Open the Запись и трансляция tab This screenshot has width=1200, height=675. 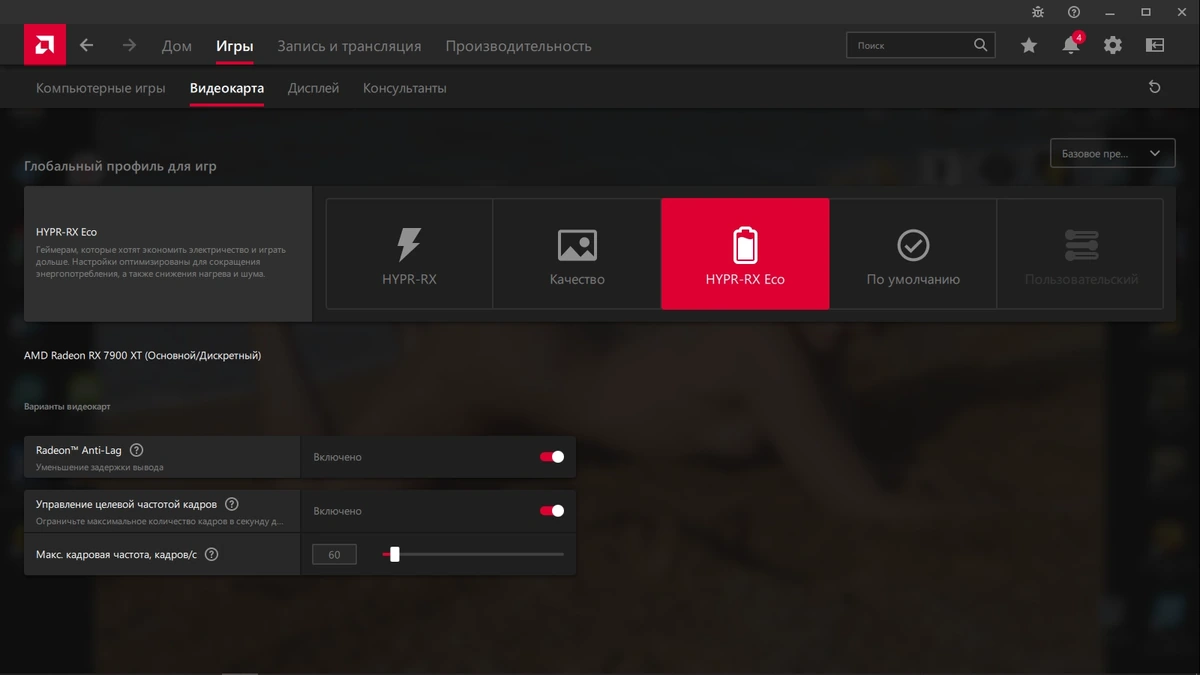[349, 46]
